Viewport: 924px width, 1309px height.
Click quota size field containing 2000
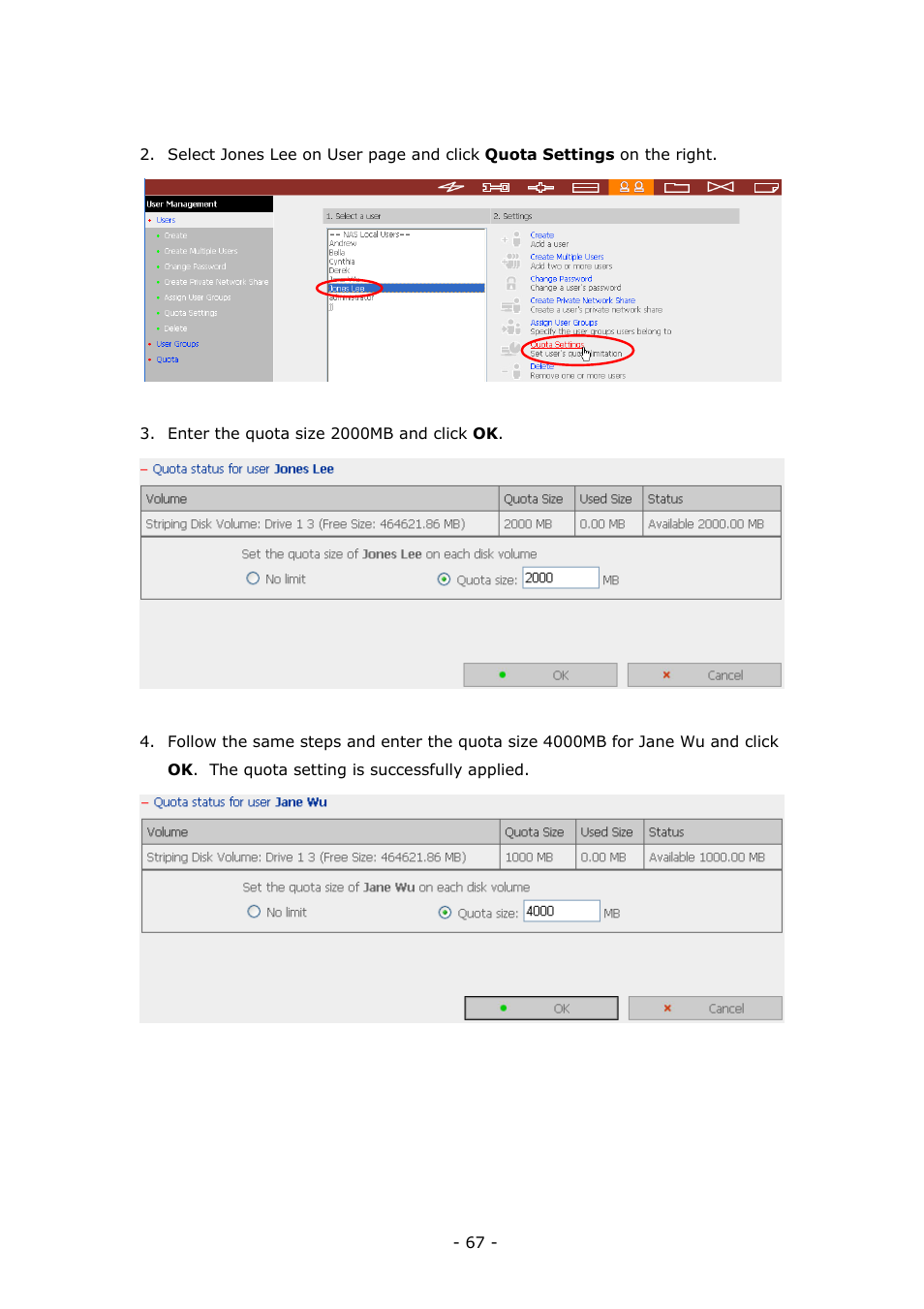pos(561,578)
